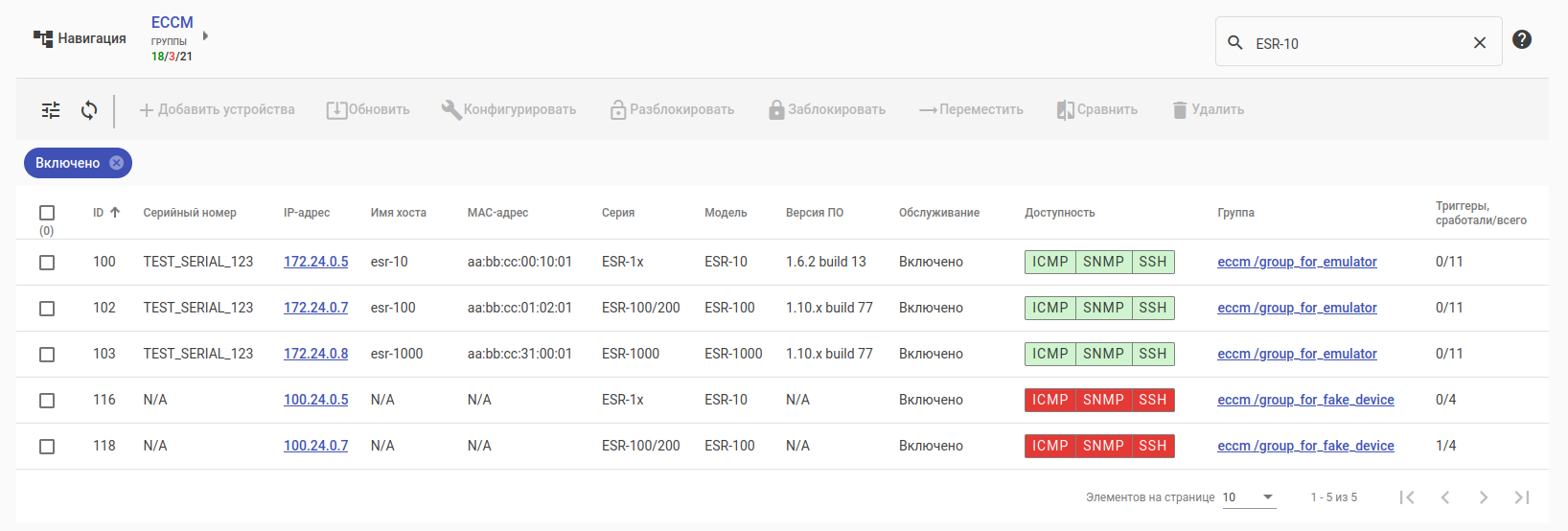
Task: Remove the Включено filter chip
Action: click(117, 163)
